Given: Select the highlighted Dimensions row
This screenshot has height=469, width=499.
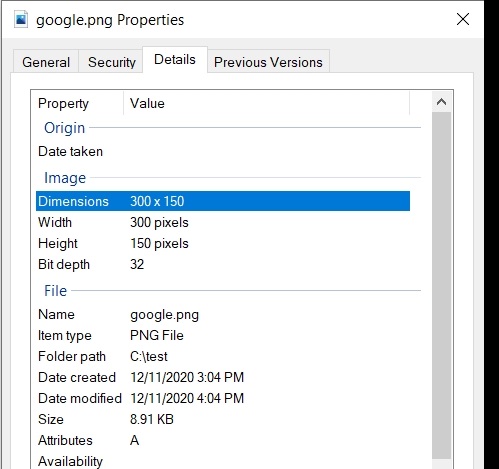Looking at the screenshot, I should click(223, 201).
